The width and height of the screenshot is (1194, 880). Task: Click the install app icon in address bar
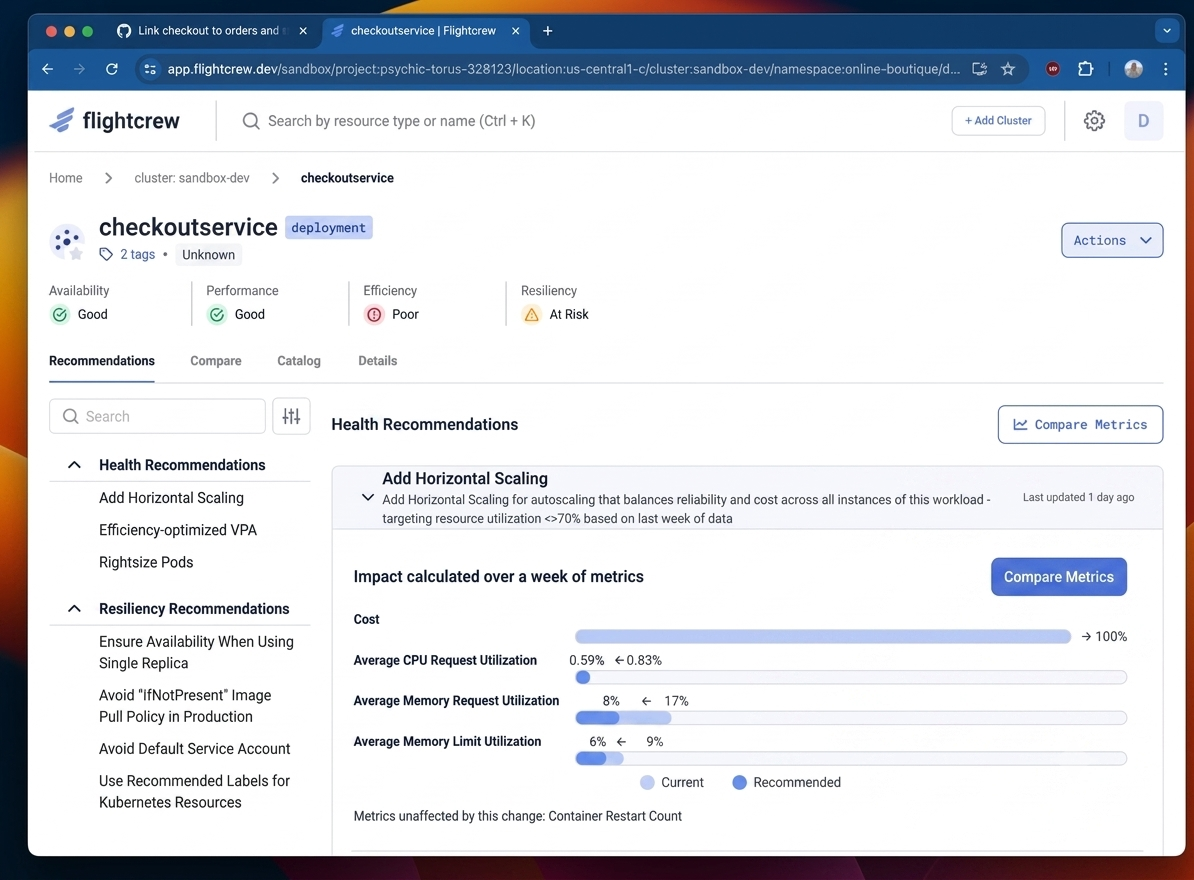(x=980, y=69)
